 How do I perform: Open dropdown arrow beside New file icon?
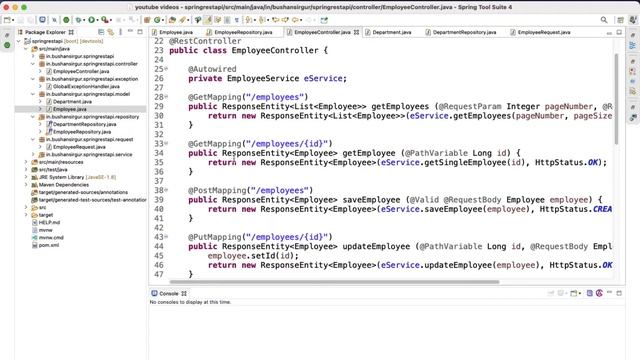[13, 20]
